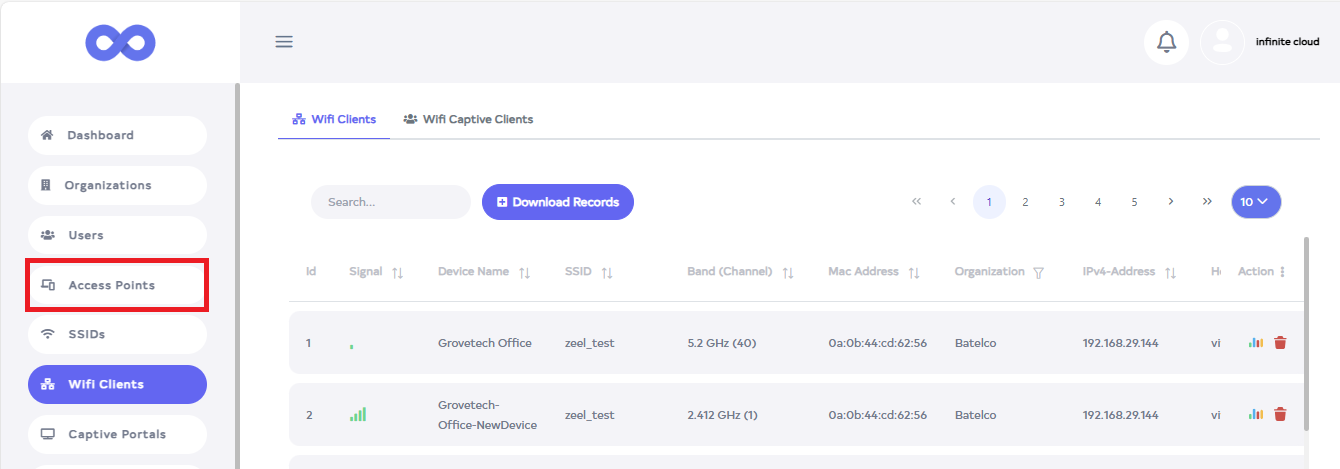Click the infinity logo in sidebar

120,42
